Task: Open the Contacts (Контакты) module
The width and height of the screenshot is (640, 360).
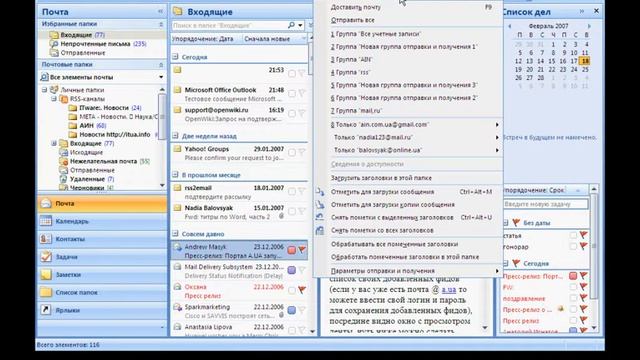Action: pos(102,239)
